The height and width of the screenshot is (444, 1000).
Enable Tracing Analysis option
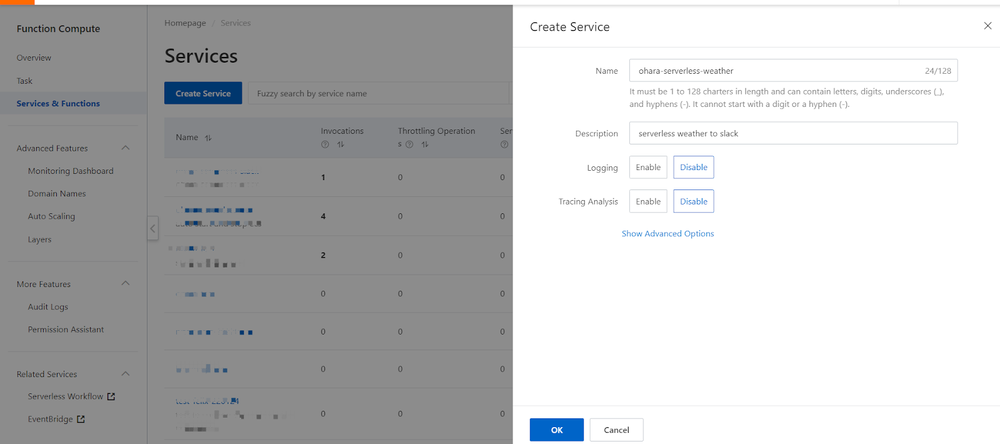(648, 201)
